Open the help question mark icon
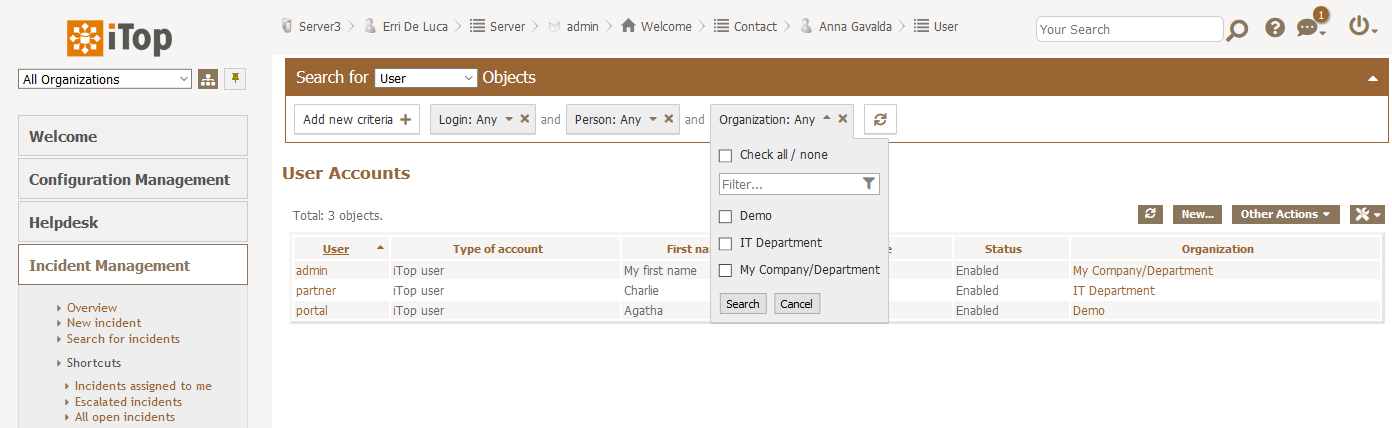The width and height of the screenshot is (1392, 428). click(x=1274, y=28)
